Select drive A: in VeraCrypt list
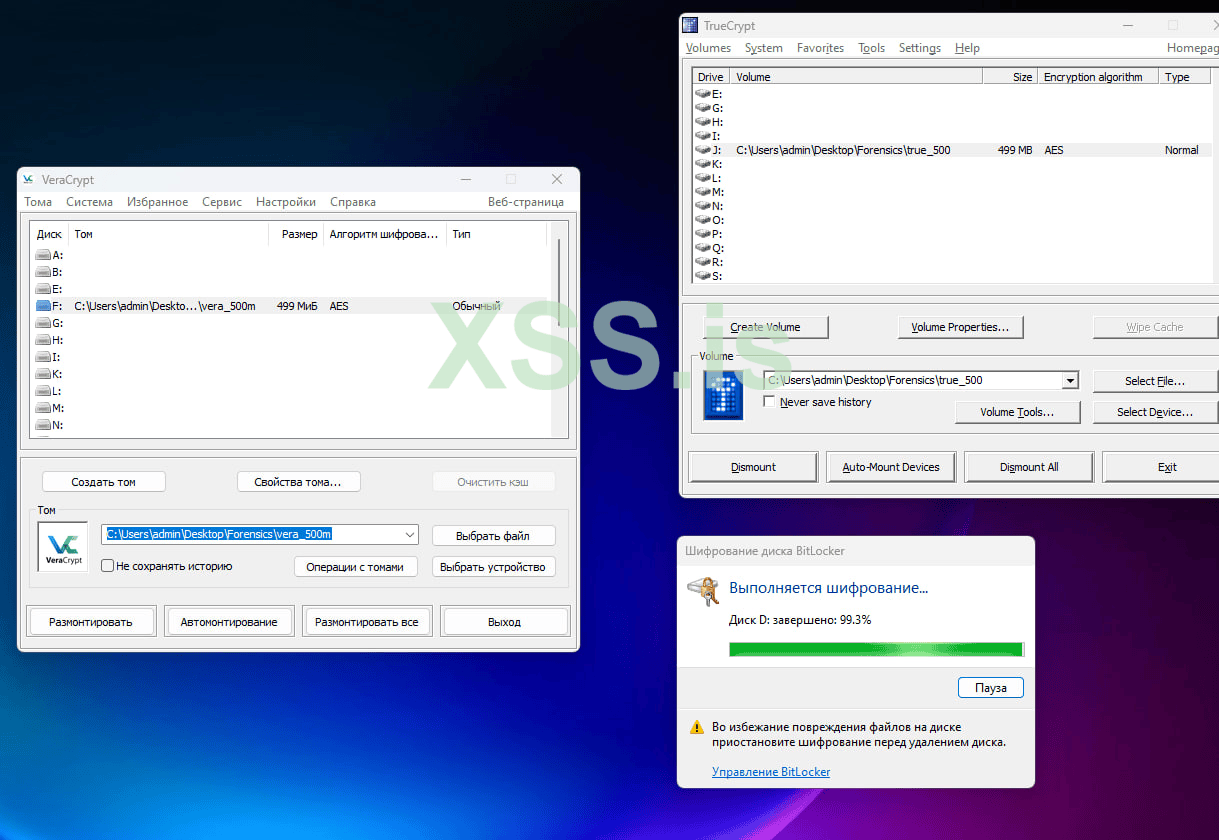The height and width of the screenshot is (840, 1219). point(290,255)
